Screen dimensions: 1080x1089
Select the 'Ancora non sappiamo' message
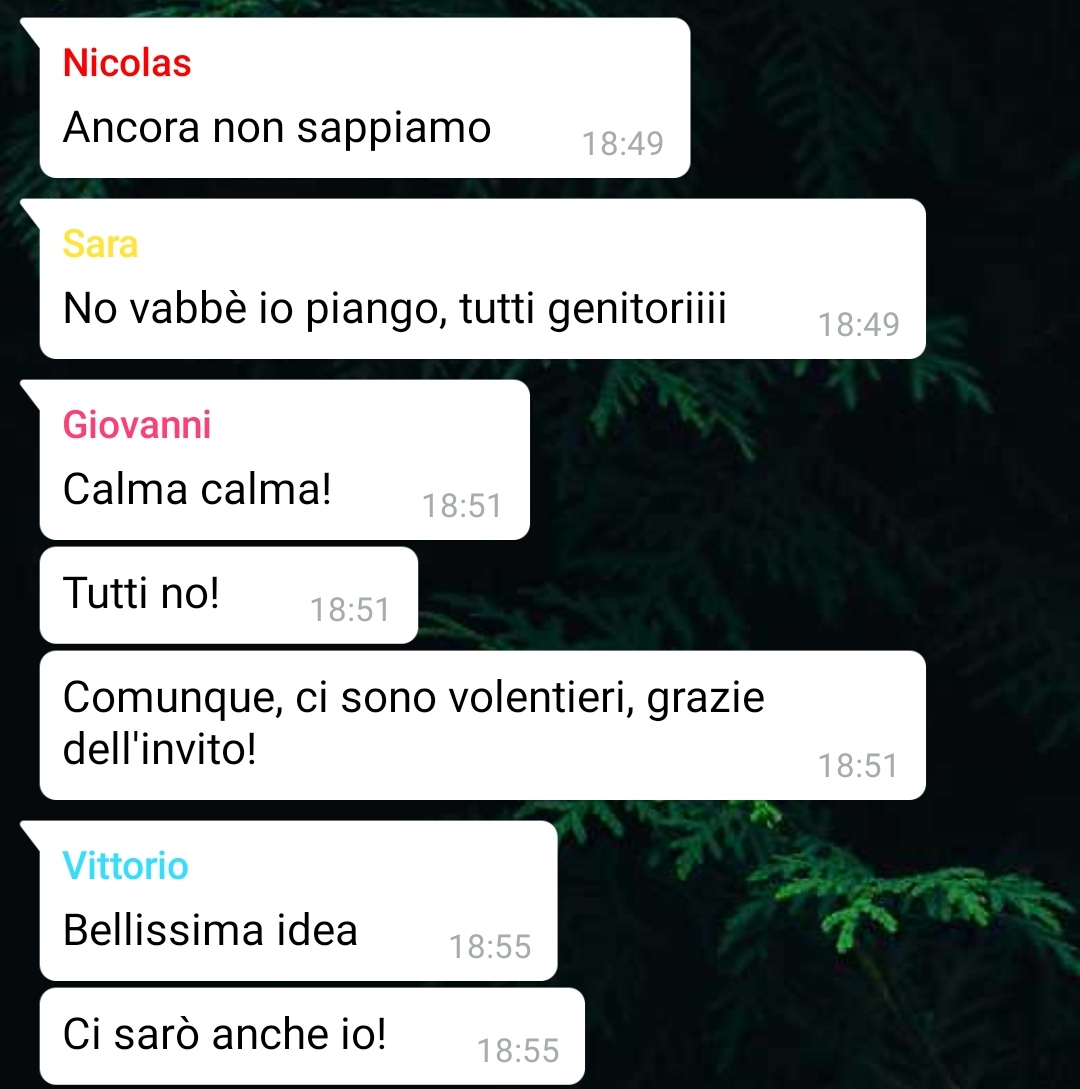(365, 98)
